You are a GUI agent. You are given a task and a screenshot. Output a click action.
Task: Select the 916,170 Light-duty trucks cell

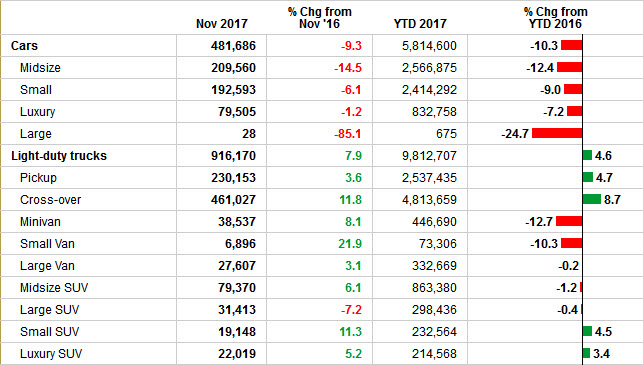click(233, 156)
